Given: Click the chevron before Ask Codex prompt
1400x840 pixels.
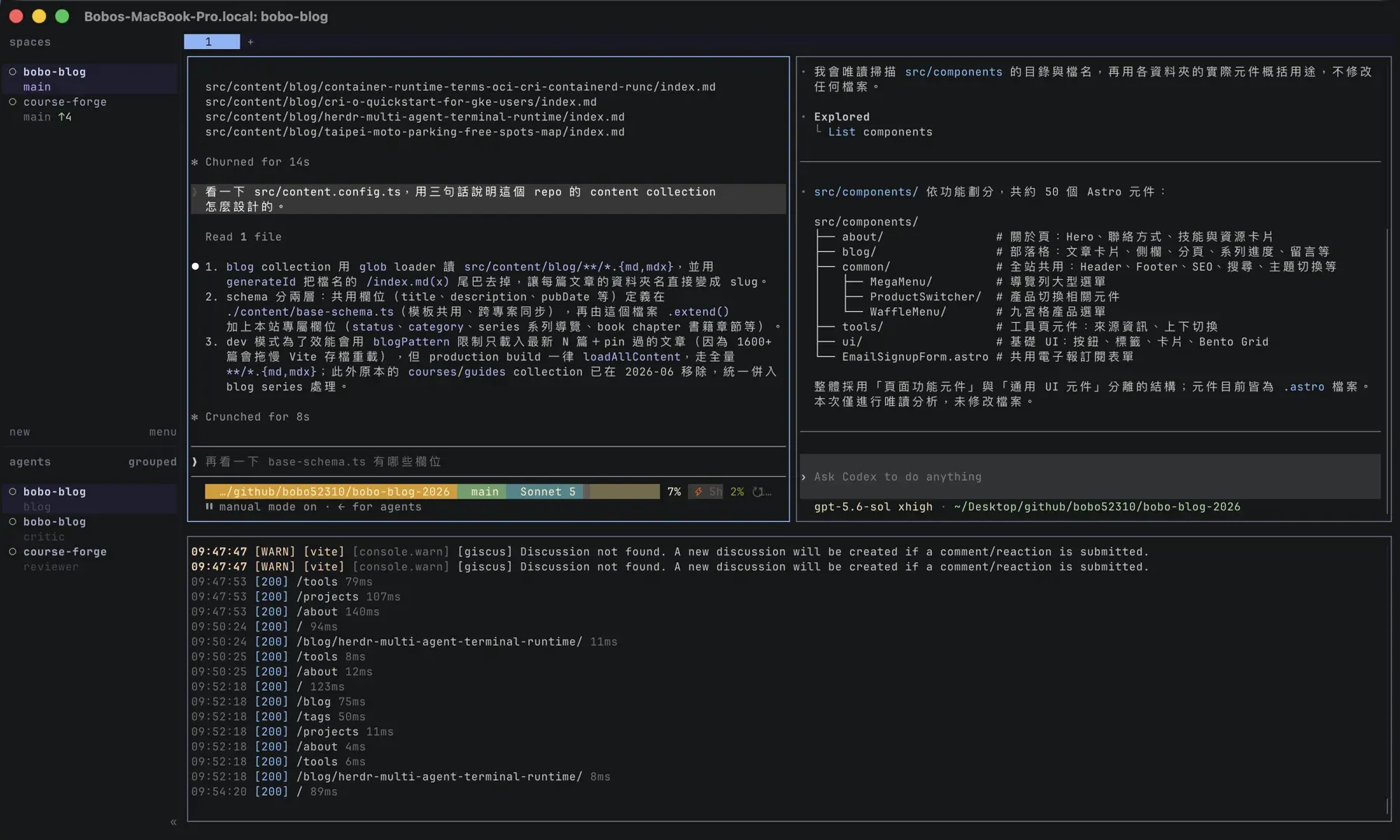Looking at the screenshot, I should pyautogui.click(x=804, y=477).
